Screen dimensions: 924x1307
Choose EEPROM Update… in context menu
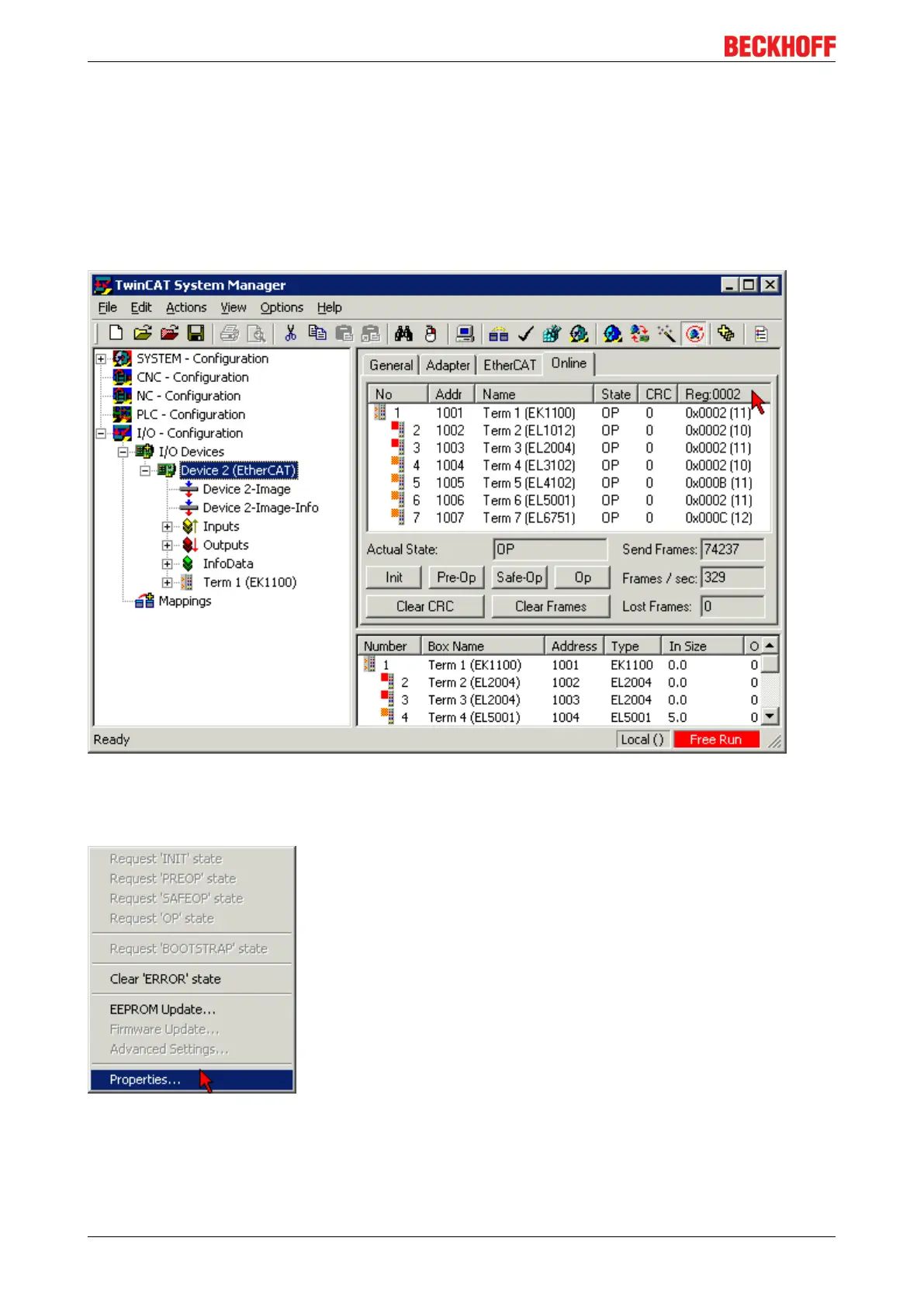(192, 1009)
